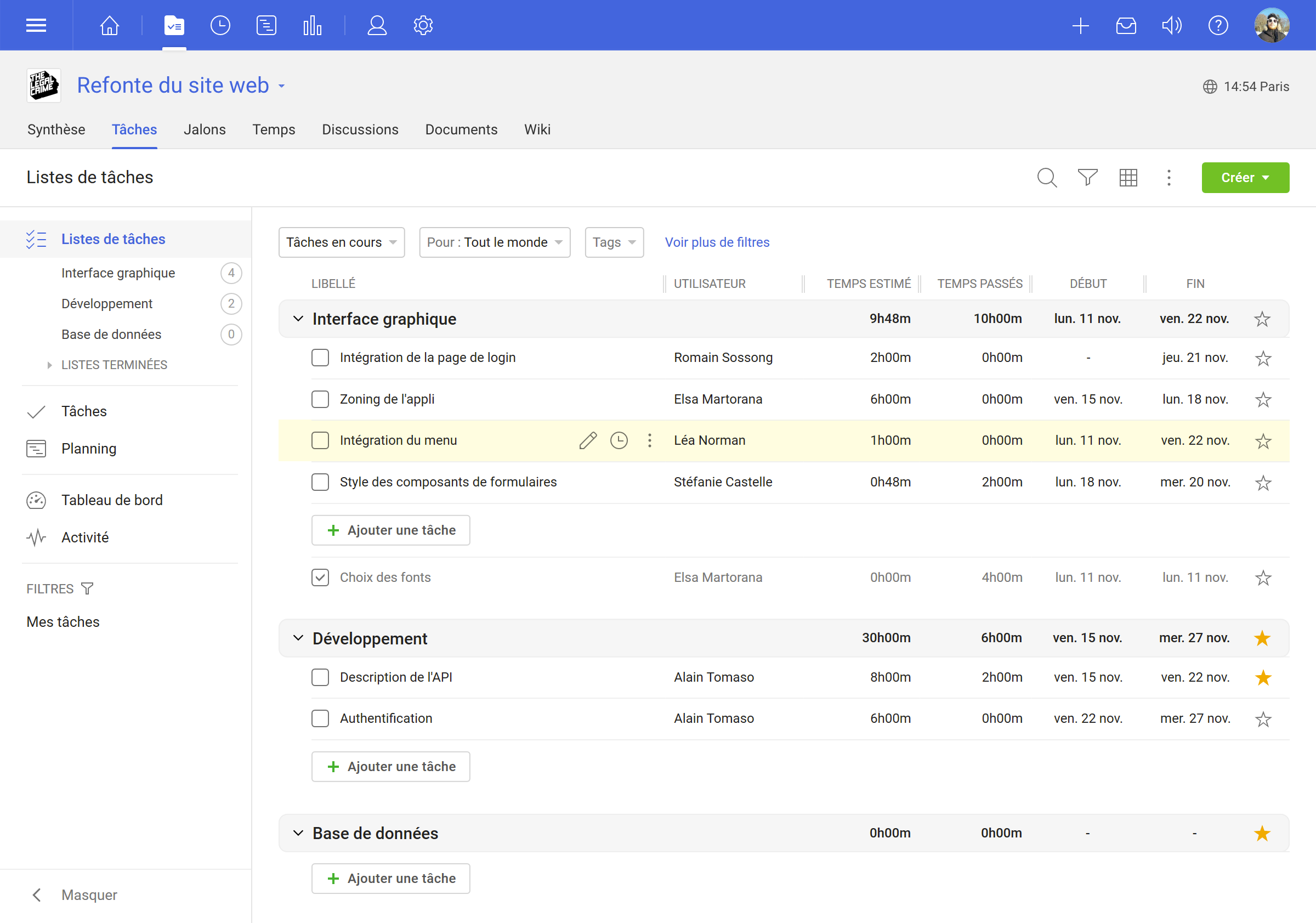Click Voir plus de filtres link

pos(717,242)
